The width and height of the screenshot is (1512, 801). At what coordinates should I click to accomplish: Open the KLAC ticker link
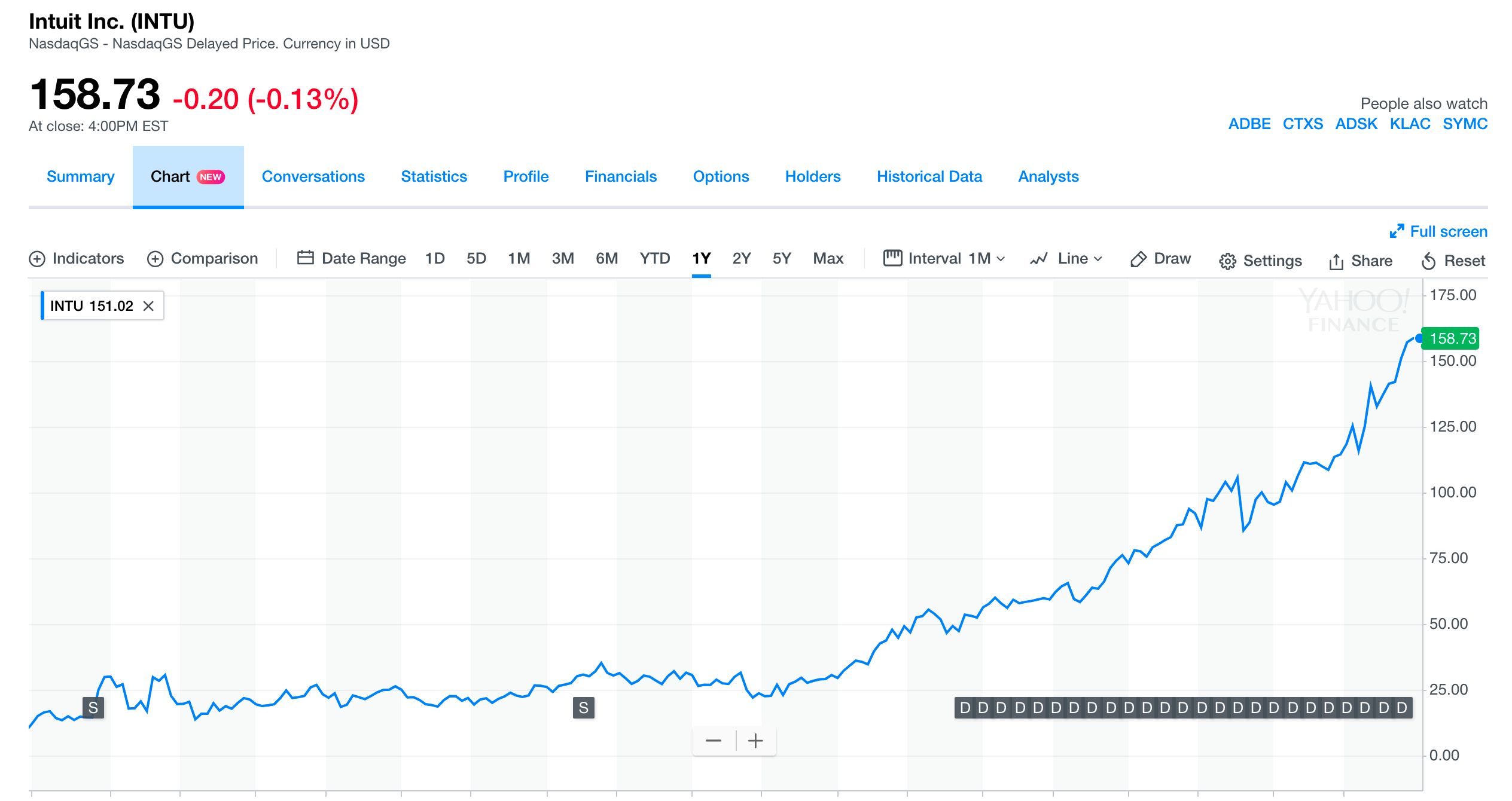pos(1410,124)
